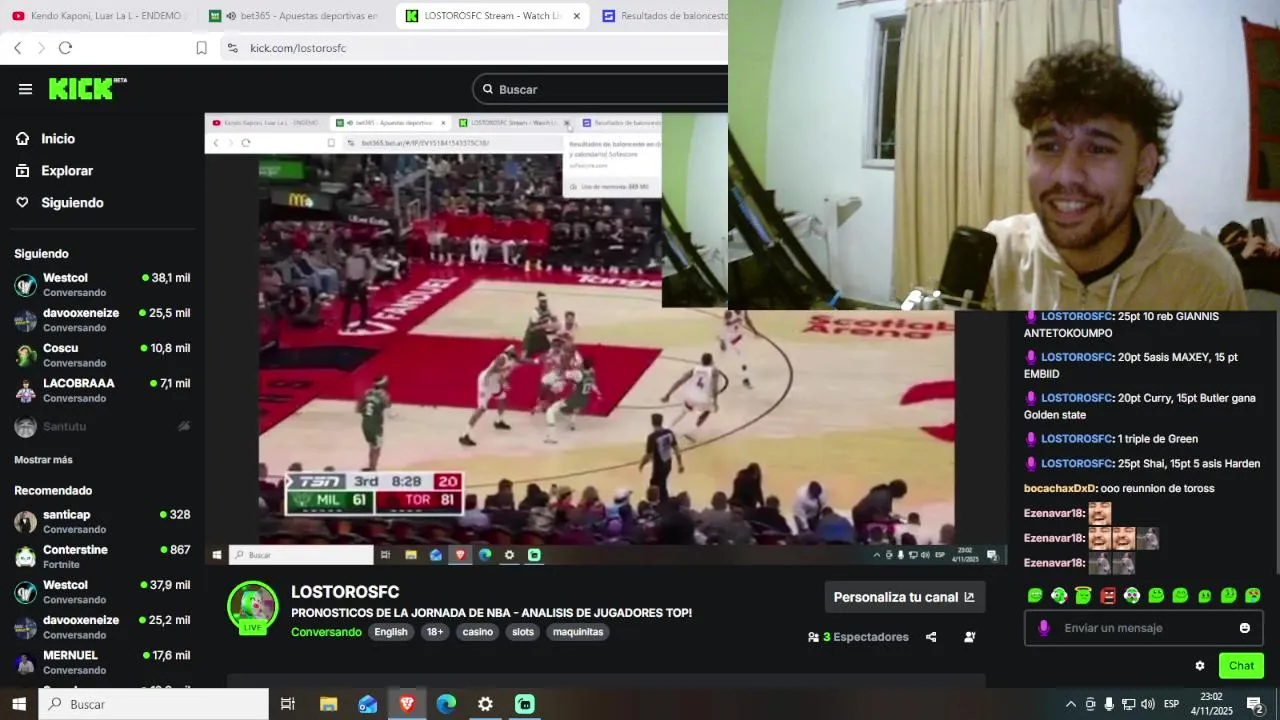The height and width of the screenshot is (720, 1280).
Task: Expand hidden system tray icons
Action: tap(1071, 704)
